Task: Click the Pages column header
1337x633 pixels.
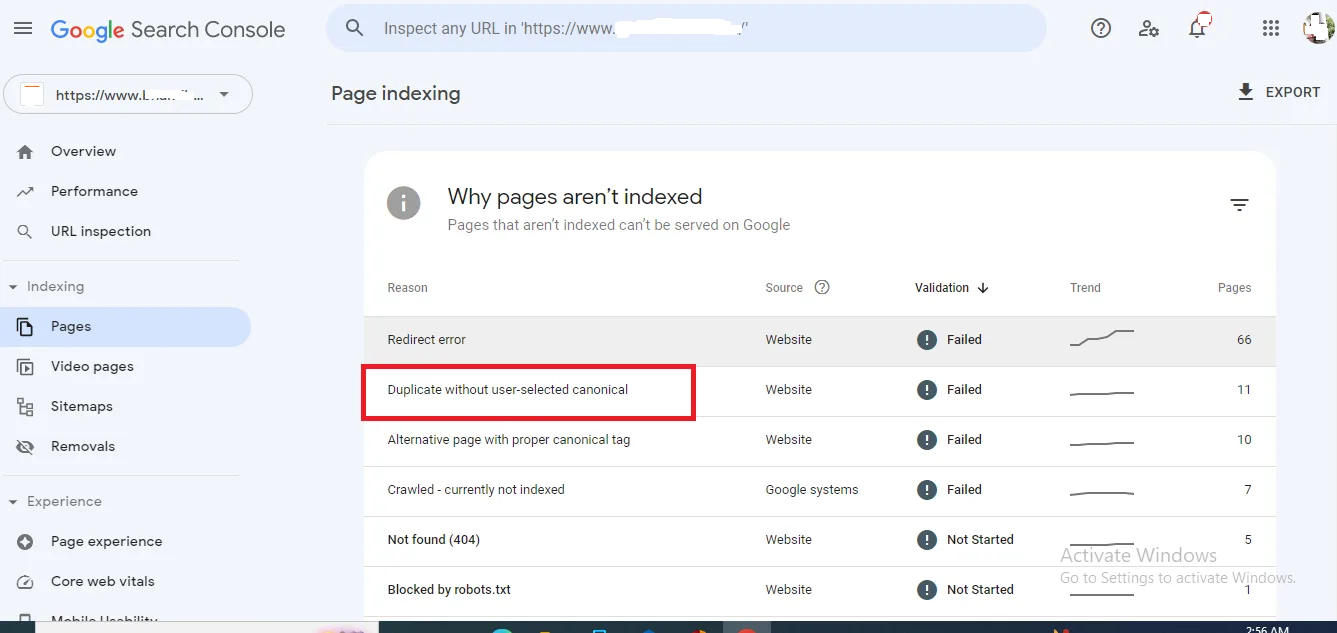Action: (1234, 288)
